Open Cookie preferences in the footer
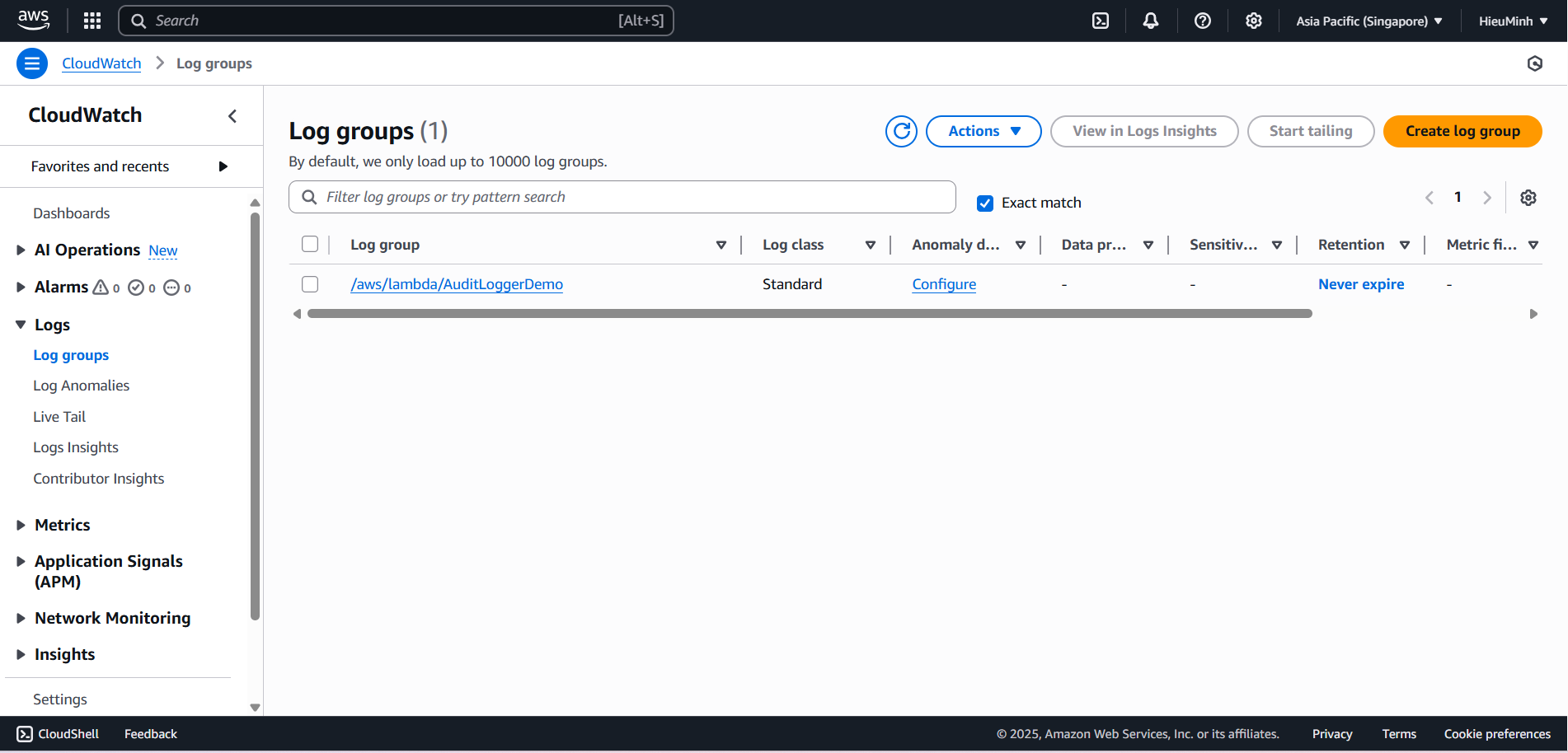This screenshot has height=753, width=1568. coord(1497,734)
